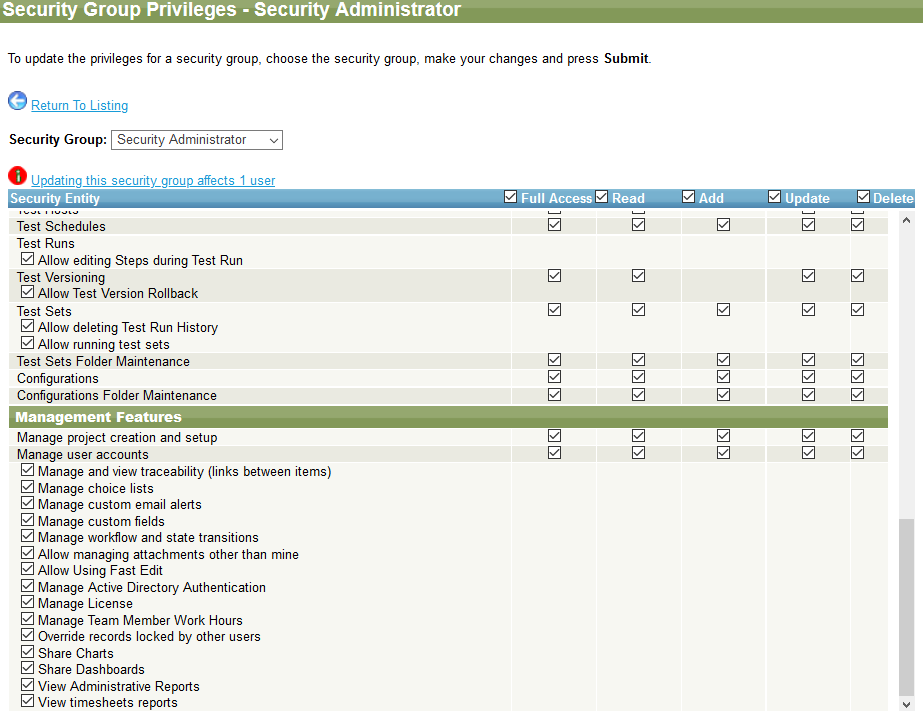The image size is (923, 711).
Task: Uncheck Manage License option
Action: point(28,603)
